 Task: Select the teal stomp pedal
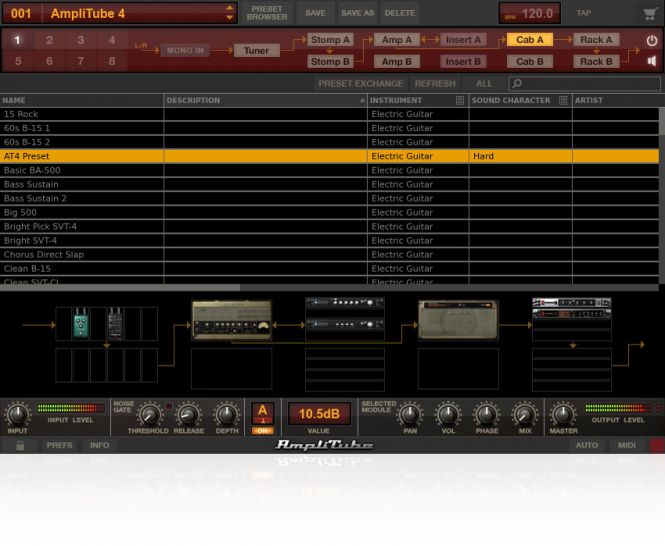[x=81, y=323]
